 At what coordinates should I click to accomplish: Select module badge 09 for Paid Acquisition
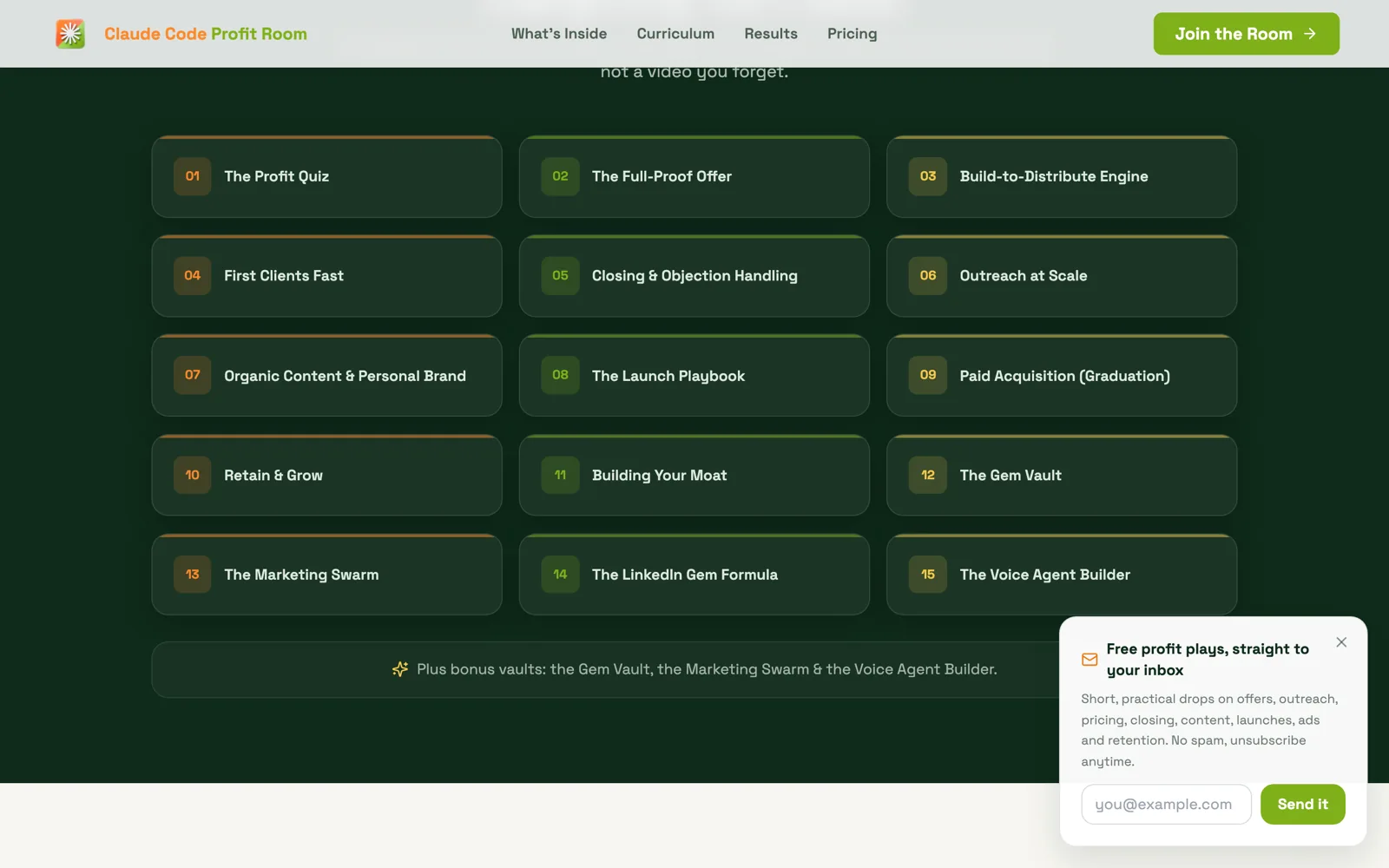(x=928, y=376)
